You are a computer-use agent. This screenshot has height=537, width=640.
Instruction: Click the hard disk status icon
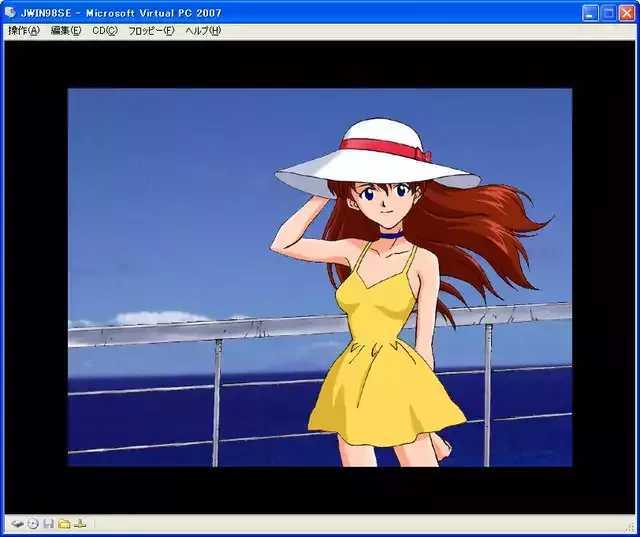click(17, 524)
